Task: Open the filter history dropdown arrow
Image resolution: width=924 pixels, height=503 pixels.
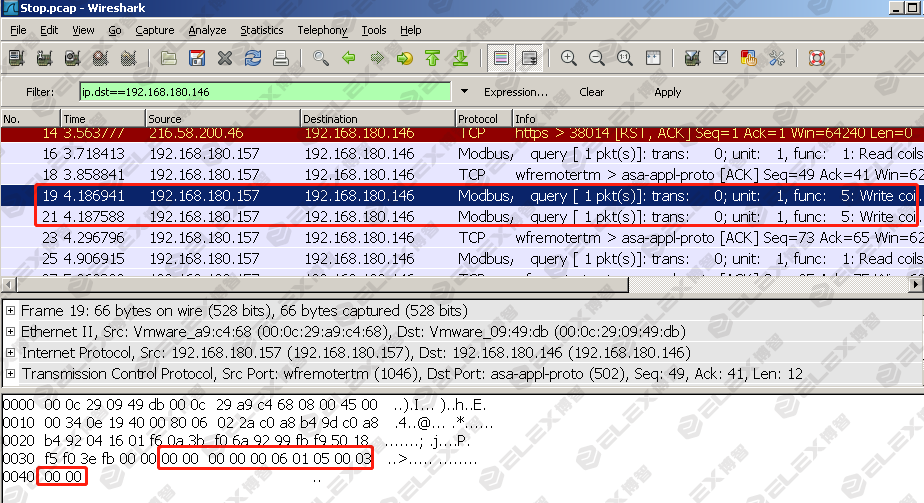Action: (x=465, y=92)
